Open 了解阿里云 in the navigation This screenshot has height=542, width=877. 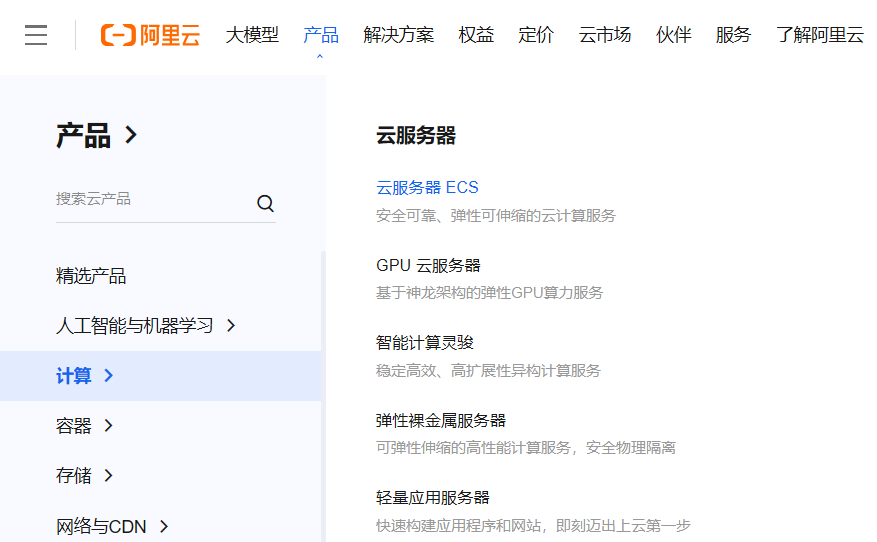(x=820, y=35)
